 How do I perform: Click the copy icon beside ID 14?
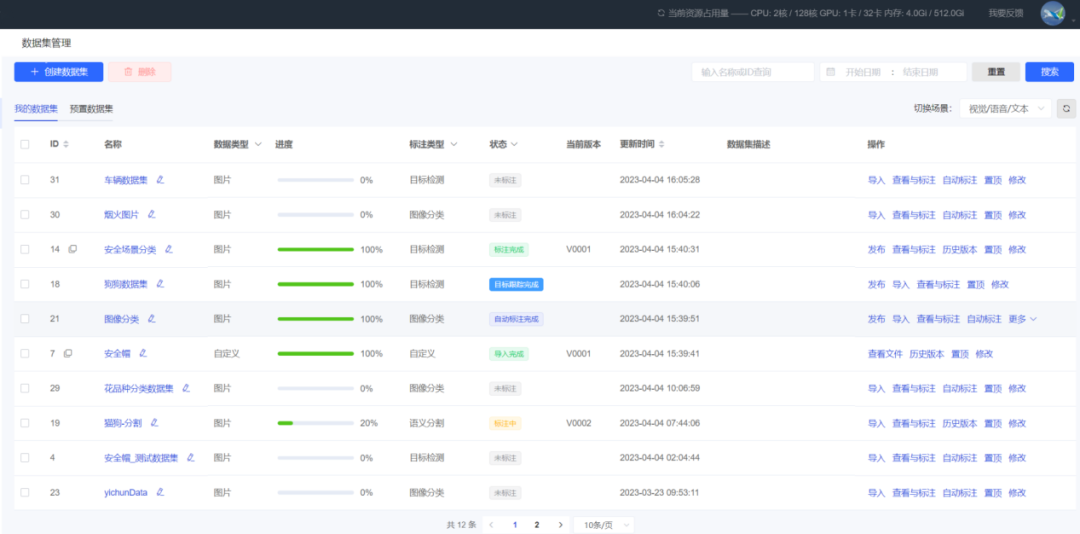72,249
